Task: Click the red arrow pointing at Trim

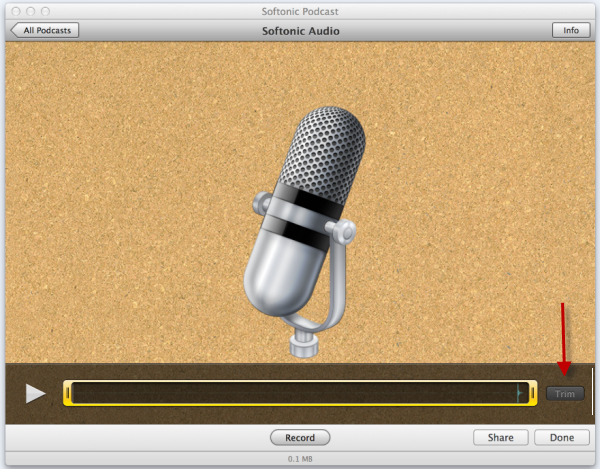Action: (x=563, y=338)
